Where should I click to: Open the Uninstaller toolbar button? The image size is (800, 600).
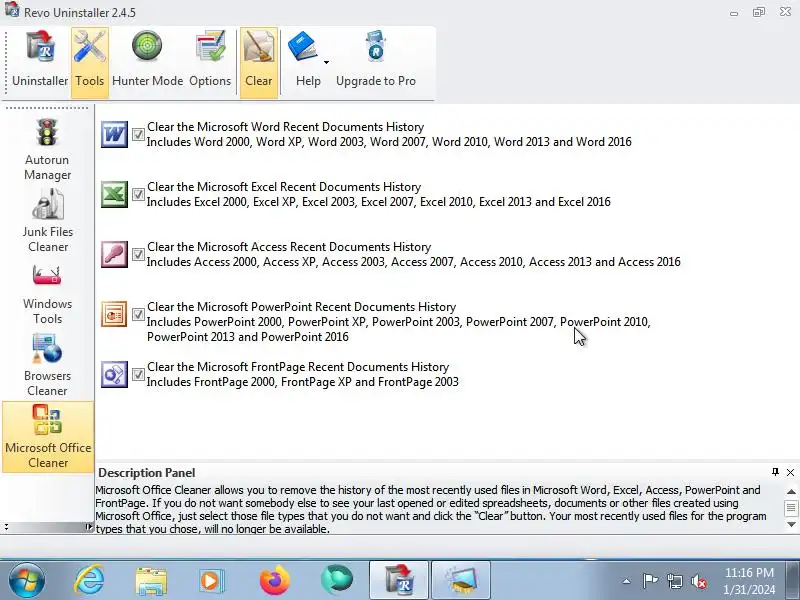pyautogui.click(x=40, y=61)
